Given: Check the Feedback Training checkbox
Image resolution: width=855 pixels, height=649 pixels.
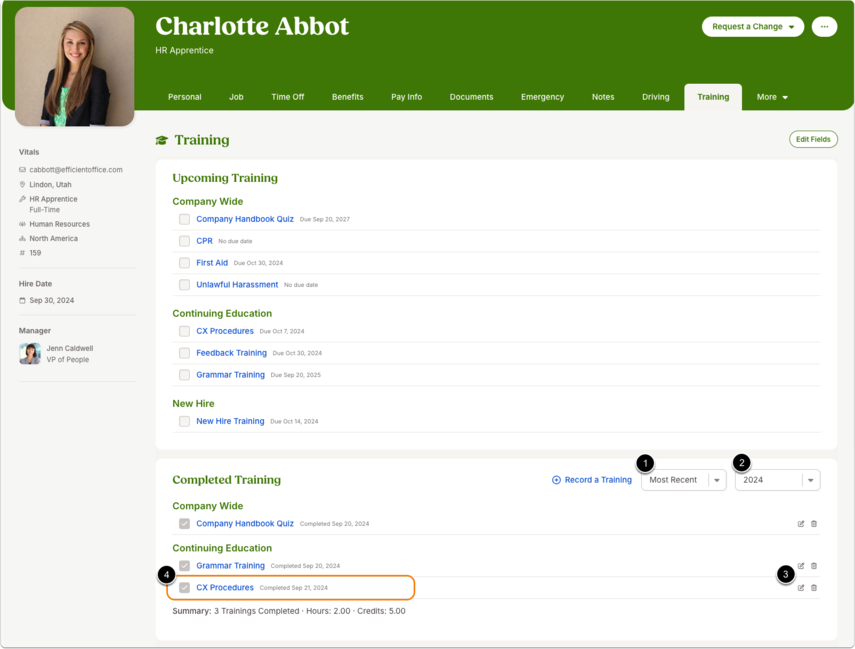Looking at the screenshot, I should coord(184,353).
